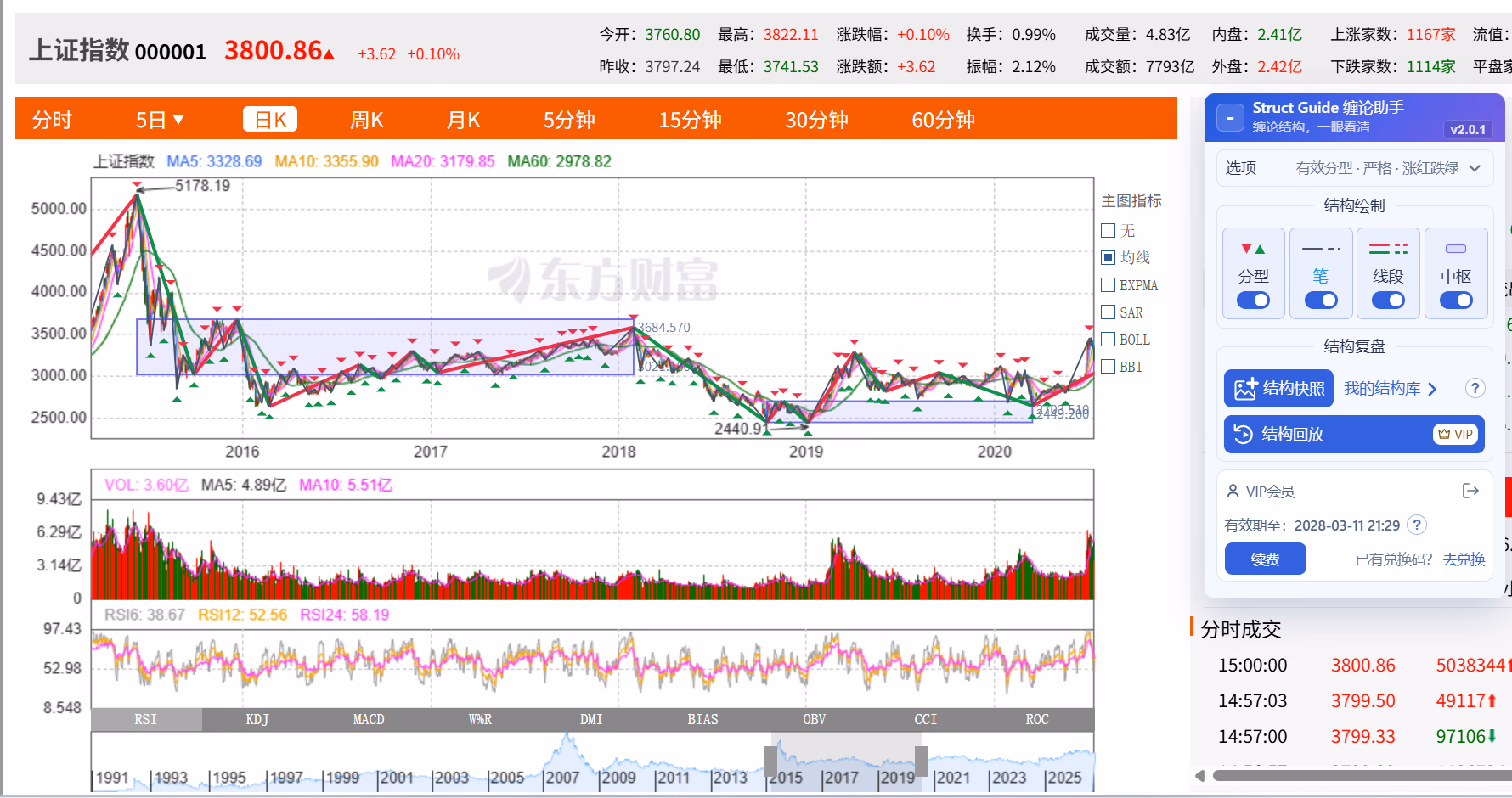Check the 无 main indicator option
Viewport: 1512px width, 798px height.
[1108, 230]
